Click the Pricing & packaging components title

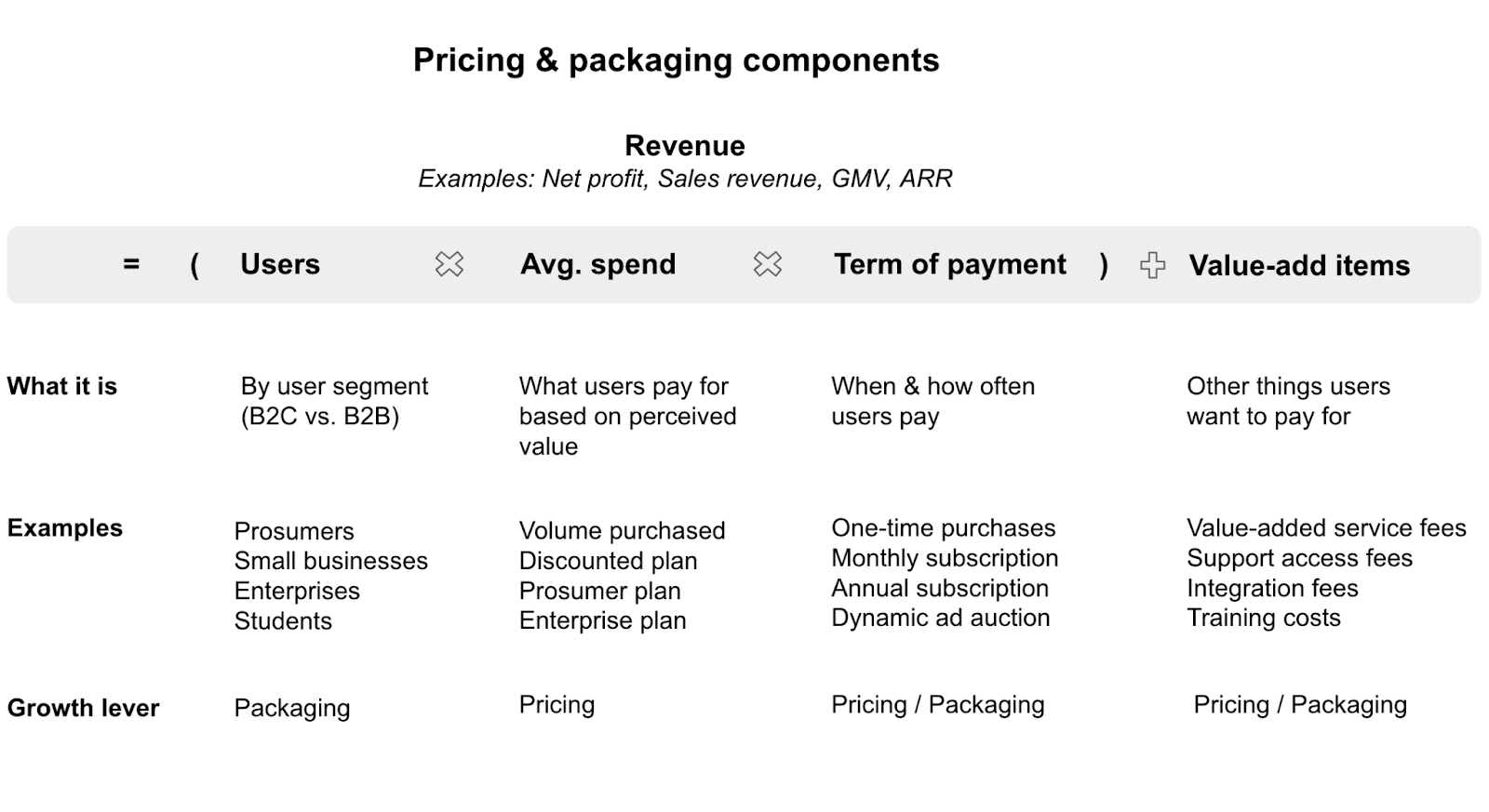coord(677,60)
